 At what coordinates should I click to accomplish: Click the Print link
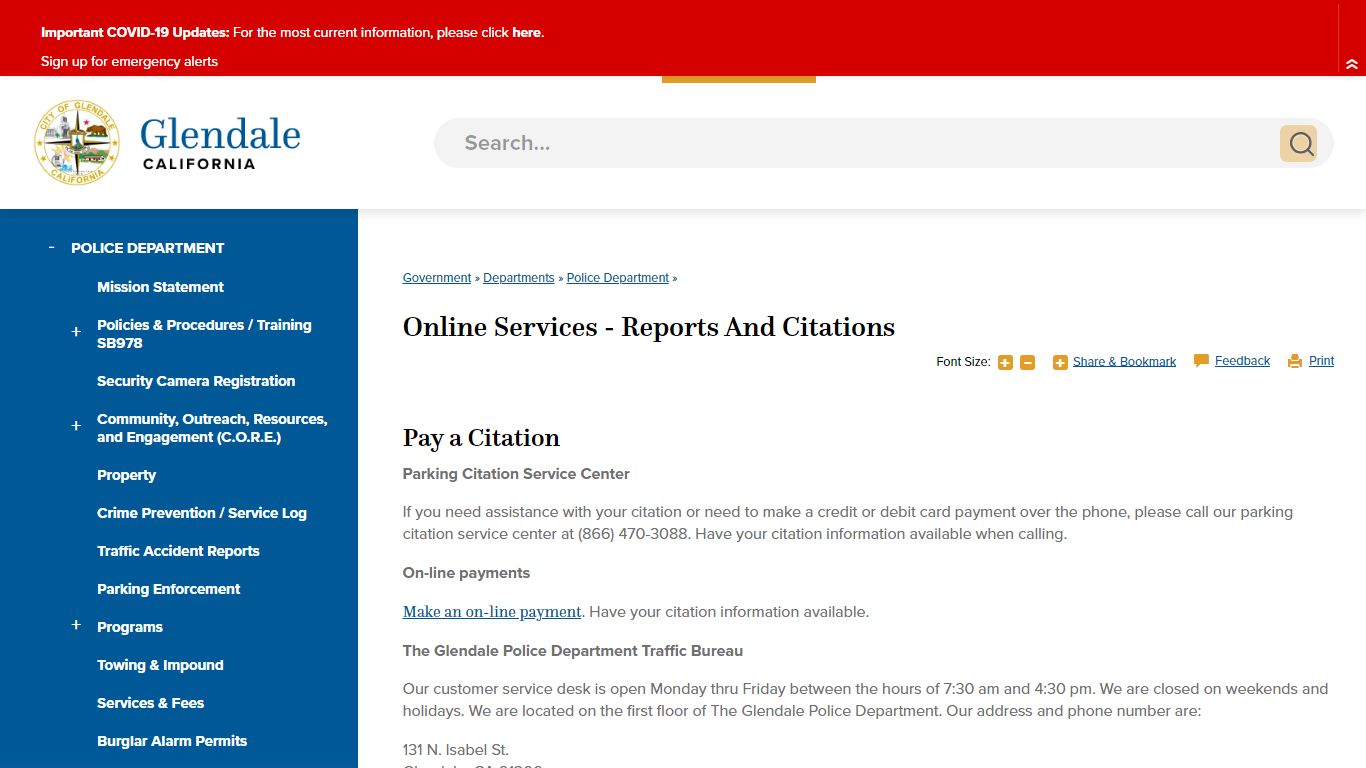(1321, 361)
